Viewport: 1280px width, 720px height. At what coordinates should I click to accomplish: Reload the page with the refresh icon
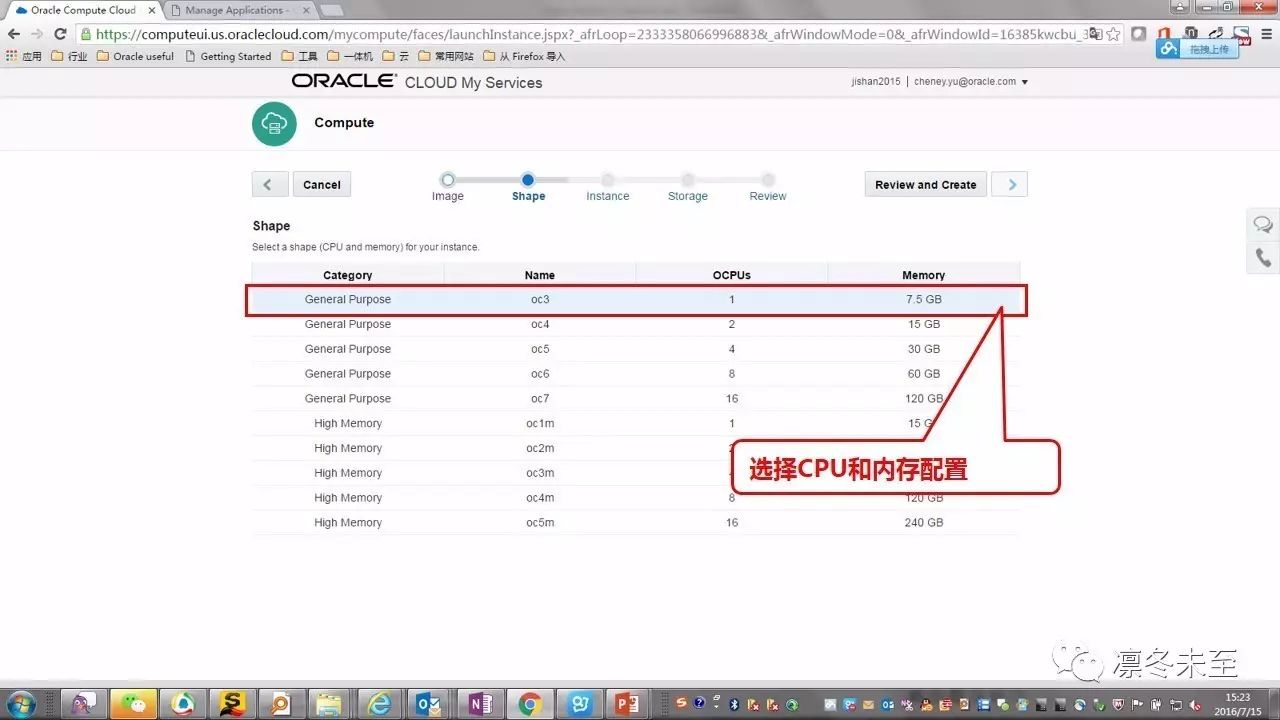pyautogui.click(x=60, y=34)
